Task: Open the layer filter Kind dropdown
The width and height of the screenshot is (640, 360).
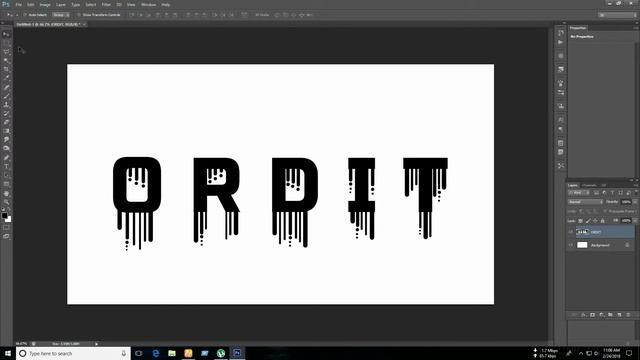Action: pyautogui.click(x=579, y=193)
